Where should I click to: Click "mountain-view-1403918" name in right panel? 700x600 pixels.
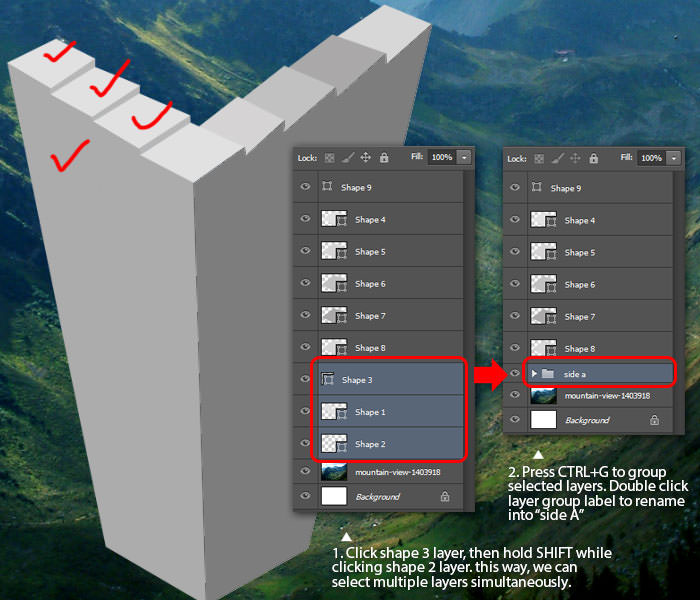607,396
